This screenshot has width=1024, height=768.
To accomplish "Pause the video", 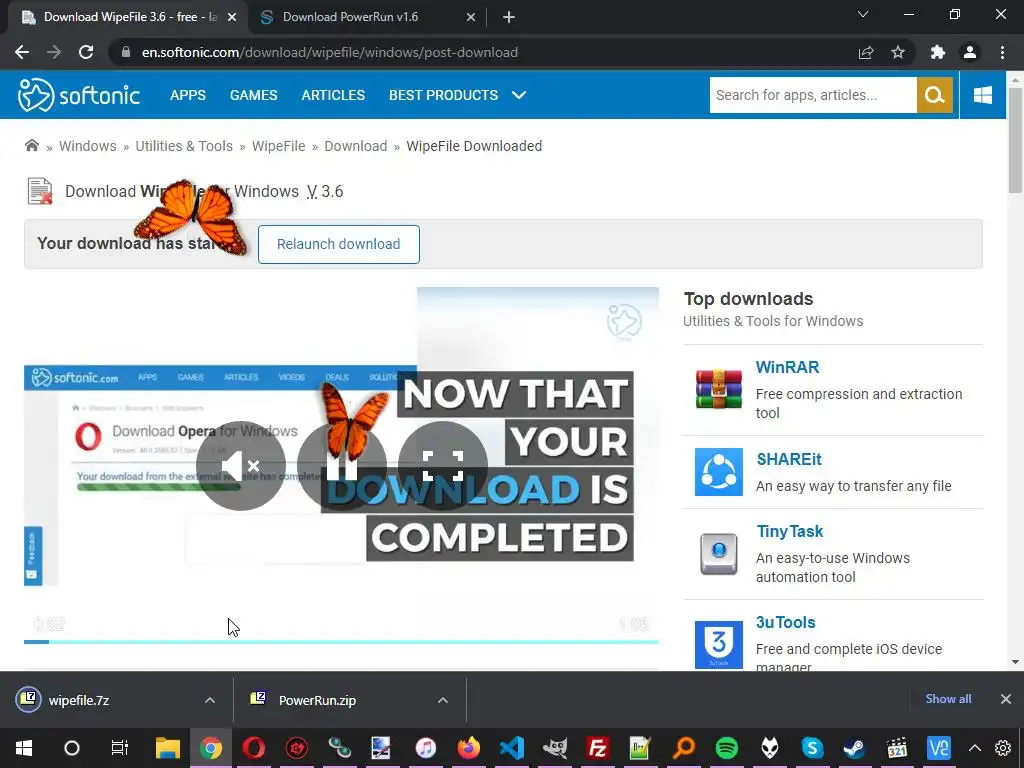I will (342, 466).
